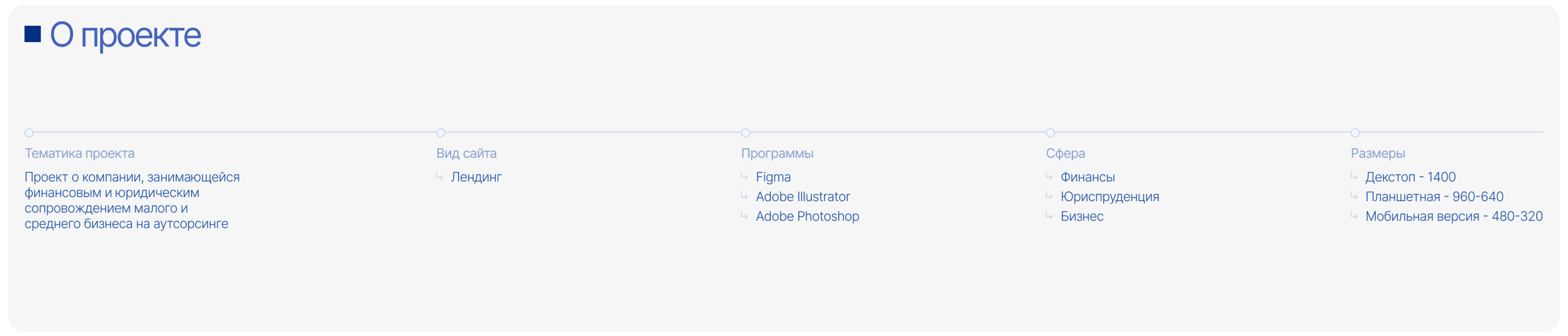Click the project description paragraph text
This screenshot has width=1568, height=336.
coord(132,200)
